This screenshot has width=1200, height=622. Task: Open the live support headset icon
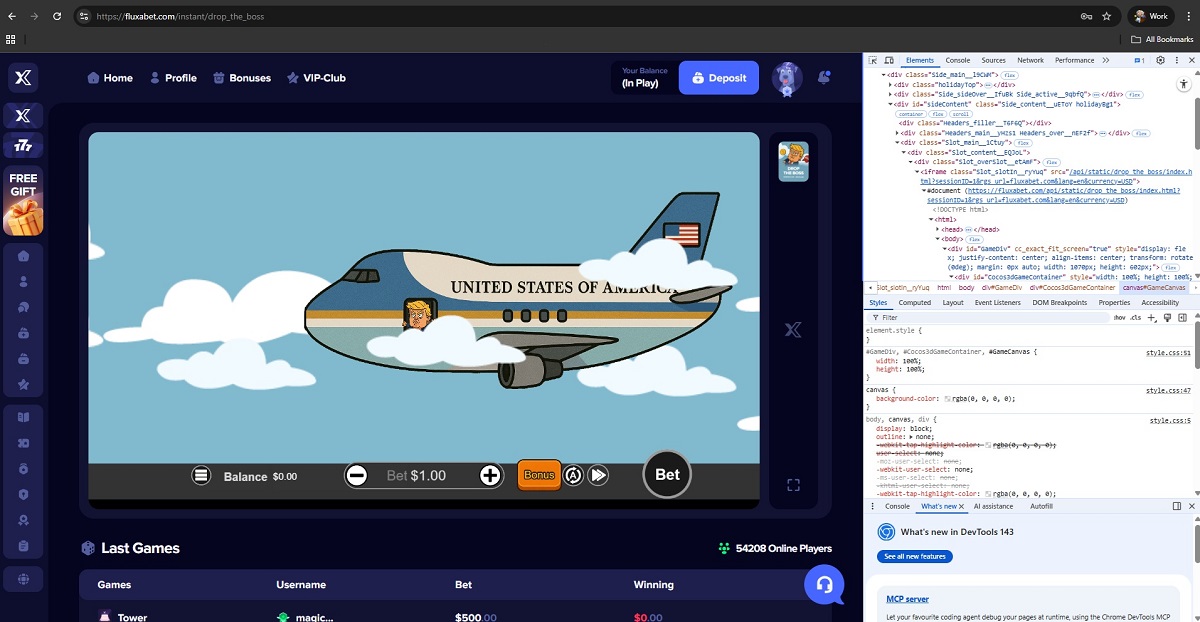[x=824, y=585]
